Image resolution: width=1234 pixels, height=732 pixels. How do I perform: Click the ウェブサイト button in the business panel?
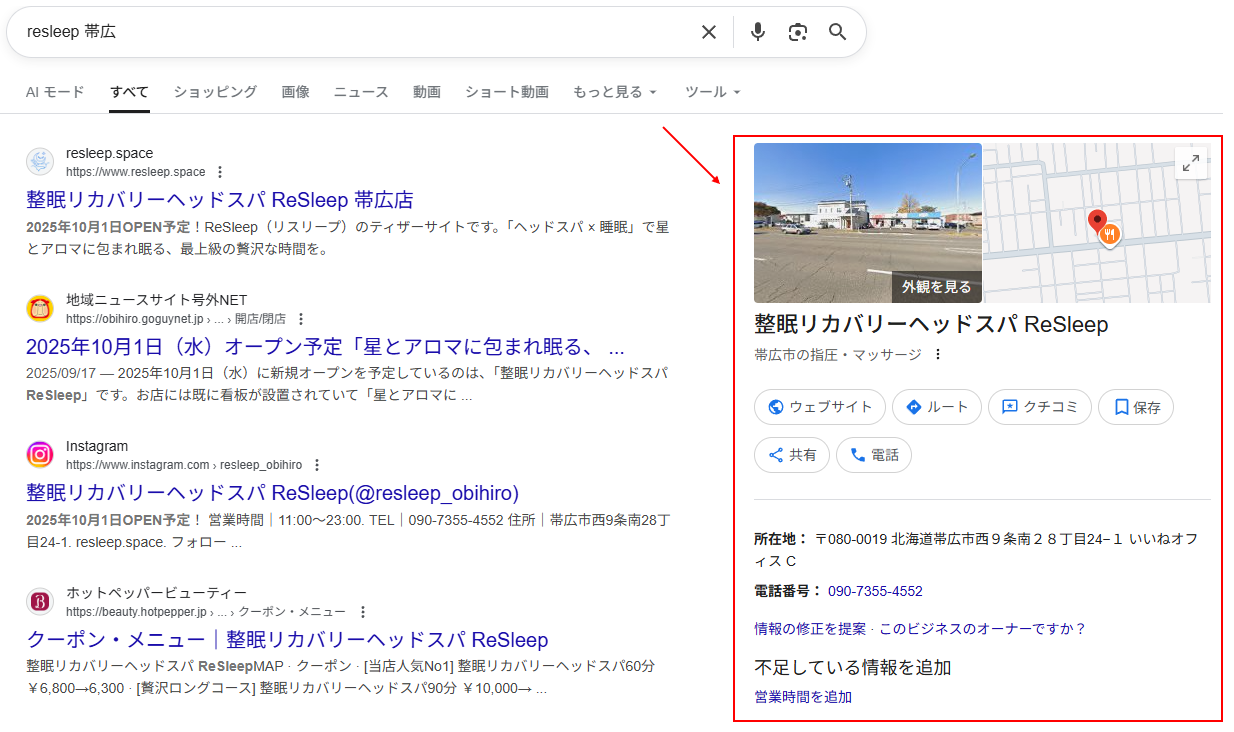(x=819, y=407)
